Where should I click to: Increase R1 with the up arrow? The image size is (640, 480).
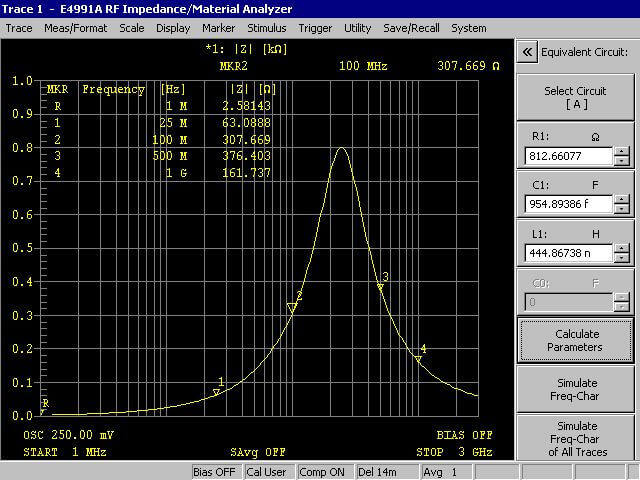coord(622,151)
